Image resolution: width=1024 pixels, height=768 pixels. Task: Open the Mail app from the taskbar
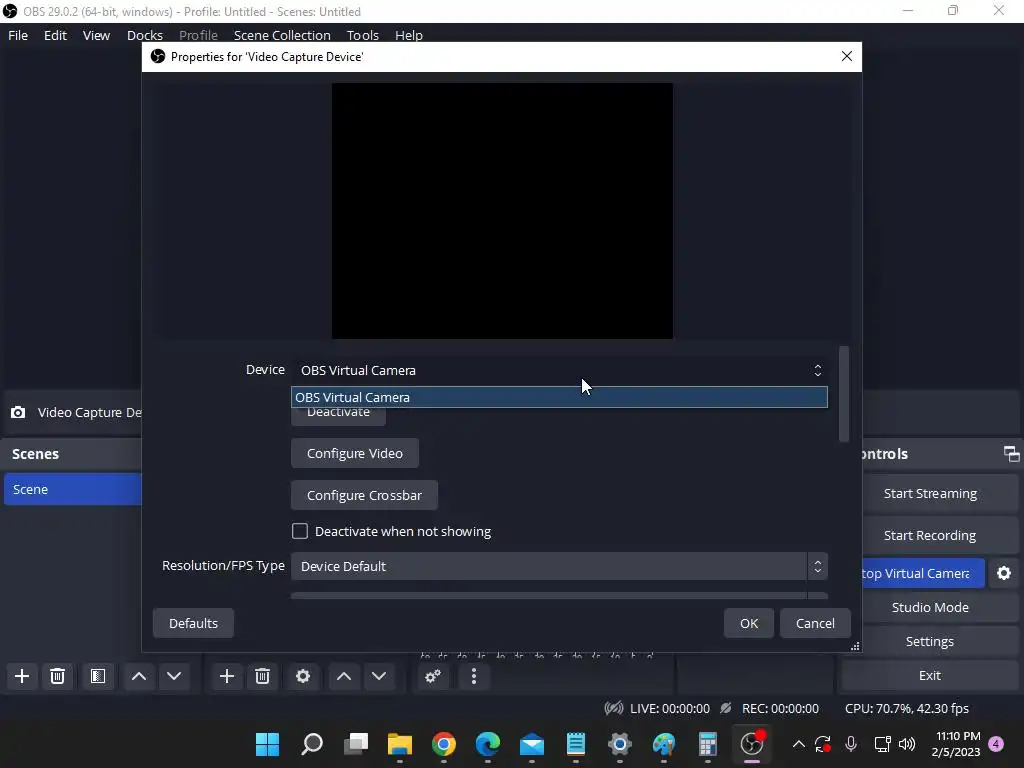532,744
